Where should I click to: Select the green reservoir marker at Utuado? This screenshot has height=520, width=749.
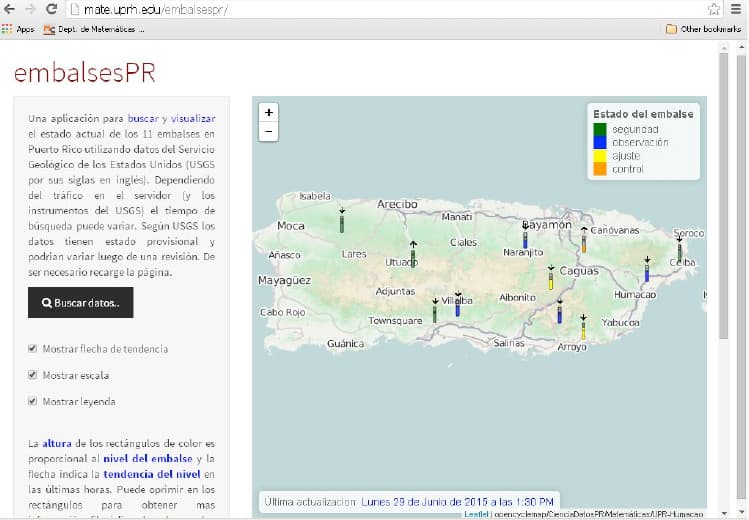(x=413, y=258)
